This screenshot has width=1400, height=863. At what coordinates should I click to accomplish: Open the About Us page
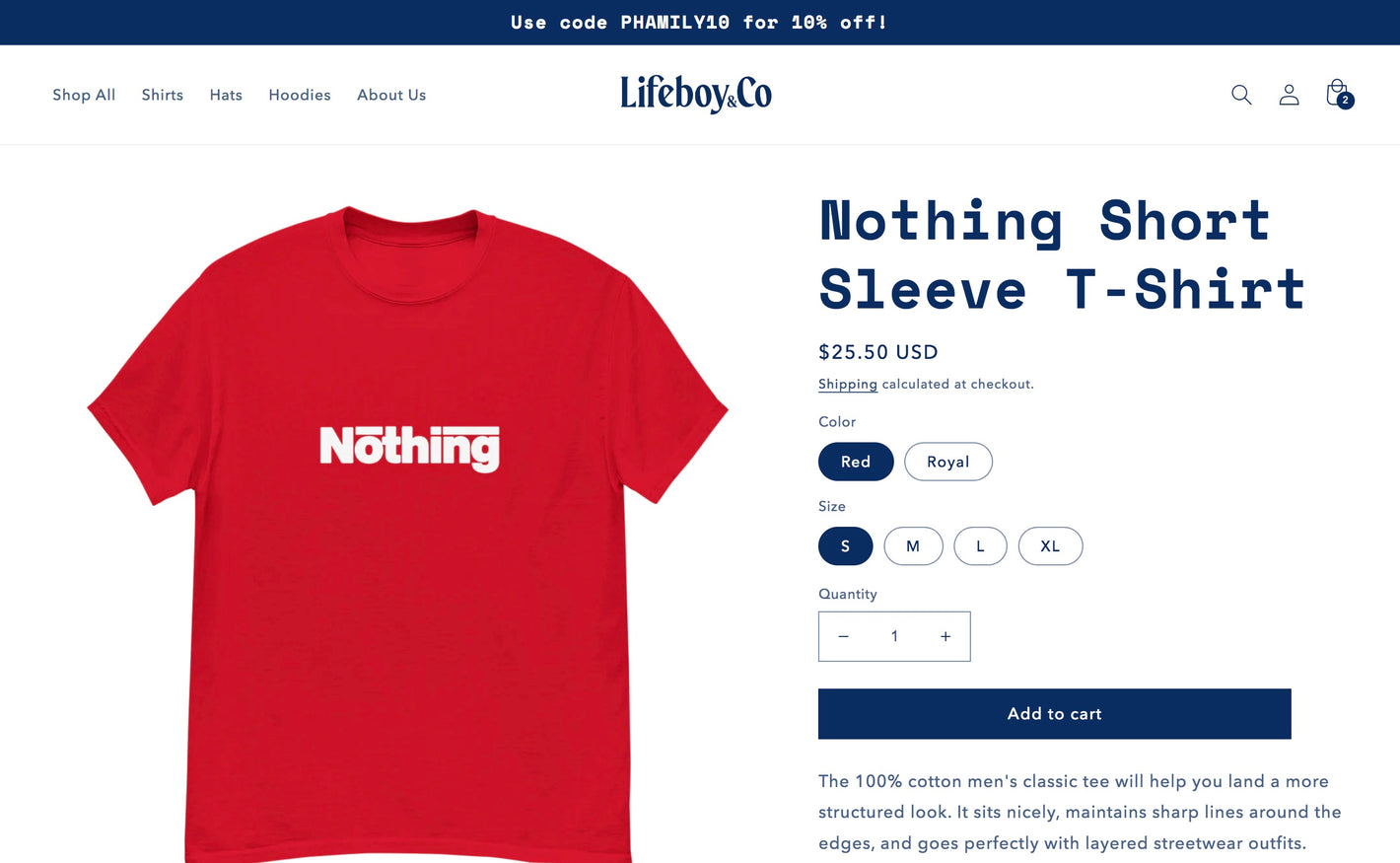(391, 95)
